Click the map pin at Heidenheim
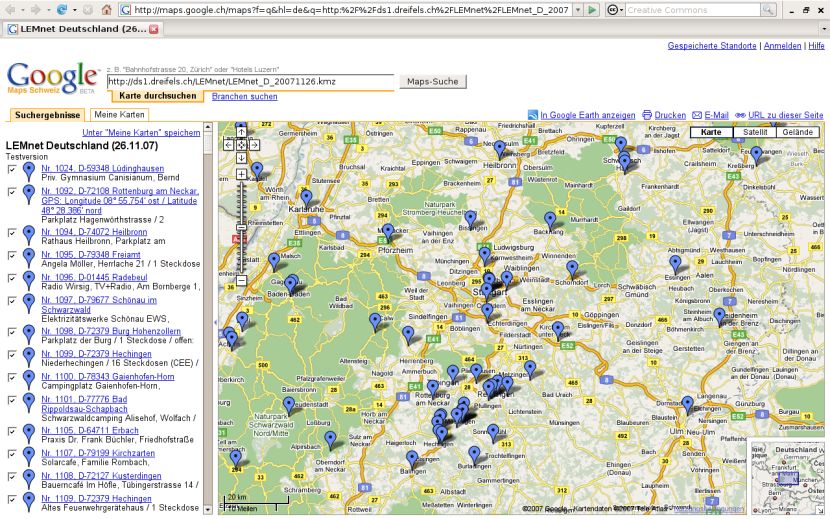The image size is (830, 519). tap(719, 317)
